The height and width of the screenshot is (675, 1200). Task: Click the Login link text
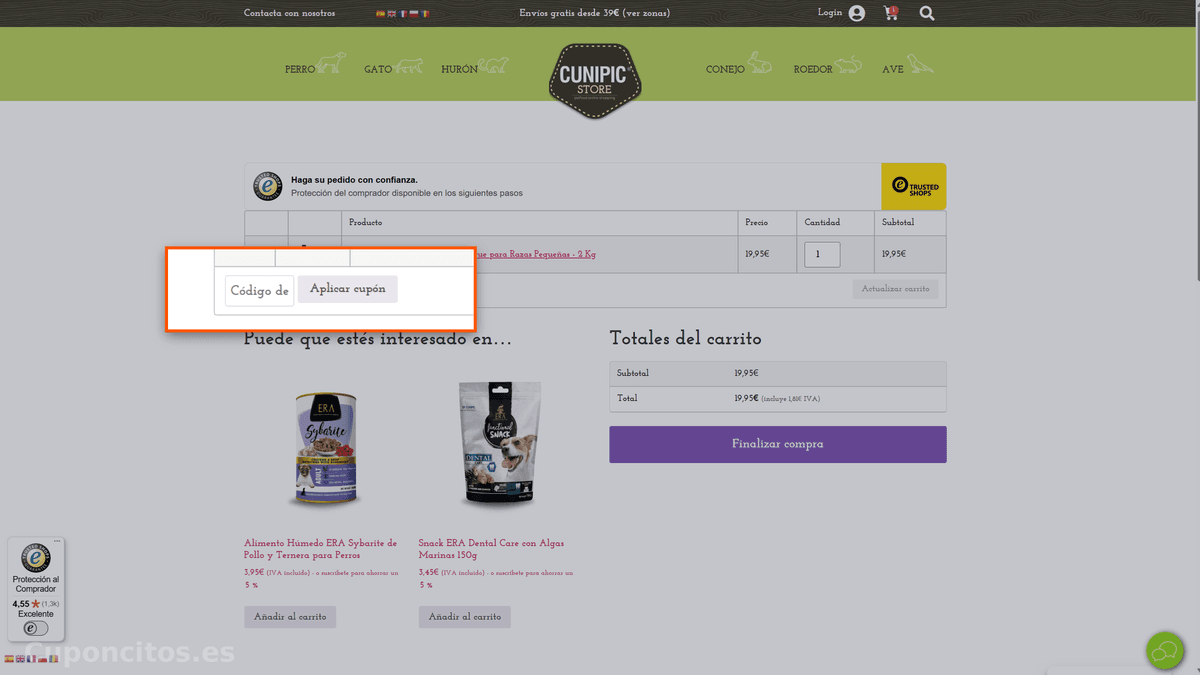pos(830,13)
